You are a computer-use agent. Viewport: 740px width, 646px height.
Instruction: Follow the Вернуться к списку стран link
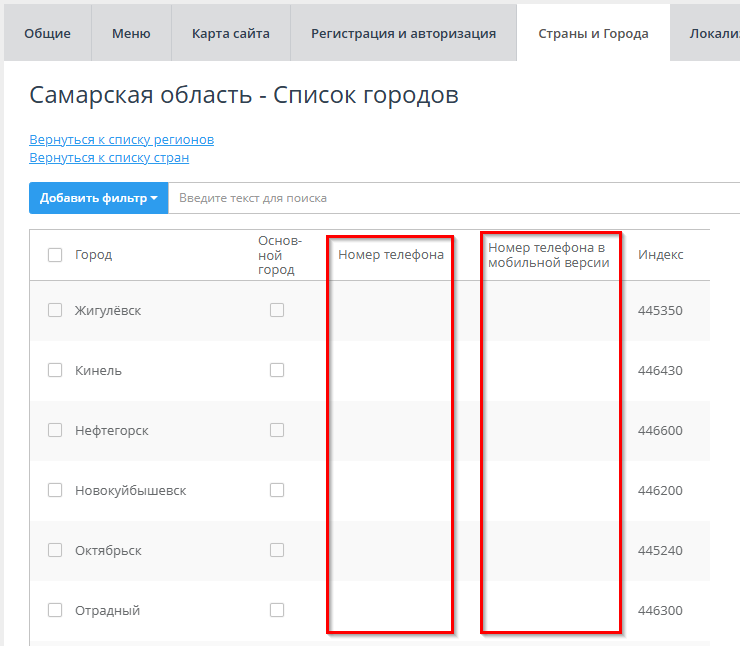[109, 157]
